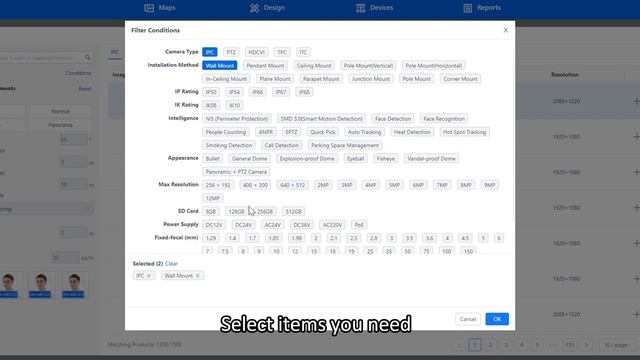Enable Face Detection intelligence filter
Image resolution: width=640 pixels, height=360 pixels.
pos(393,119)
